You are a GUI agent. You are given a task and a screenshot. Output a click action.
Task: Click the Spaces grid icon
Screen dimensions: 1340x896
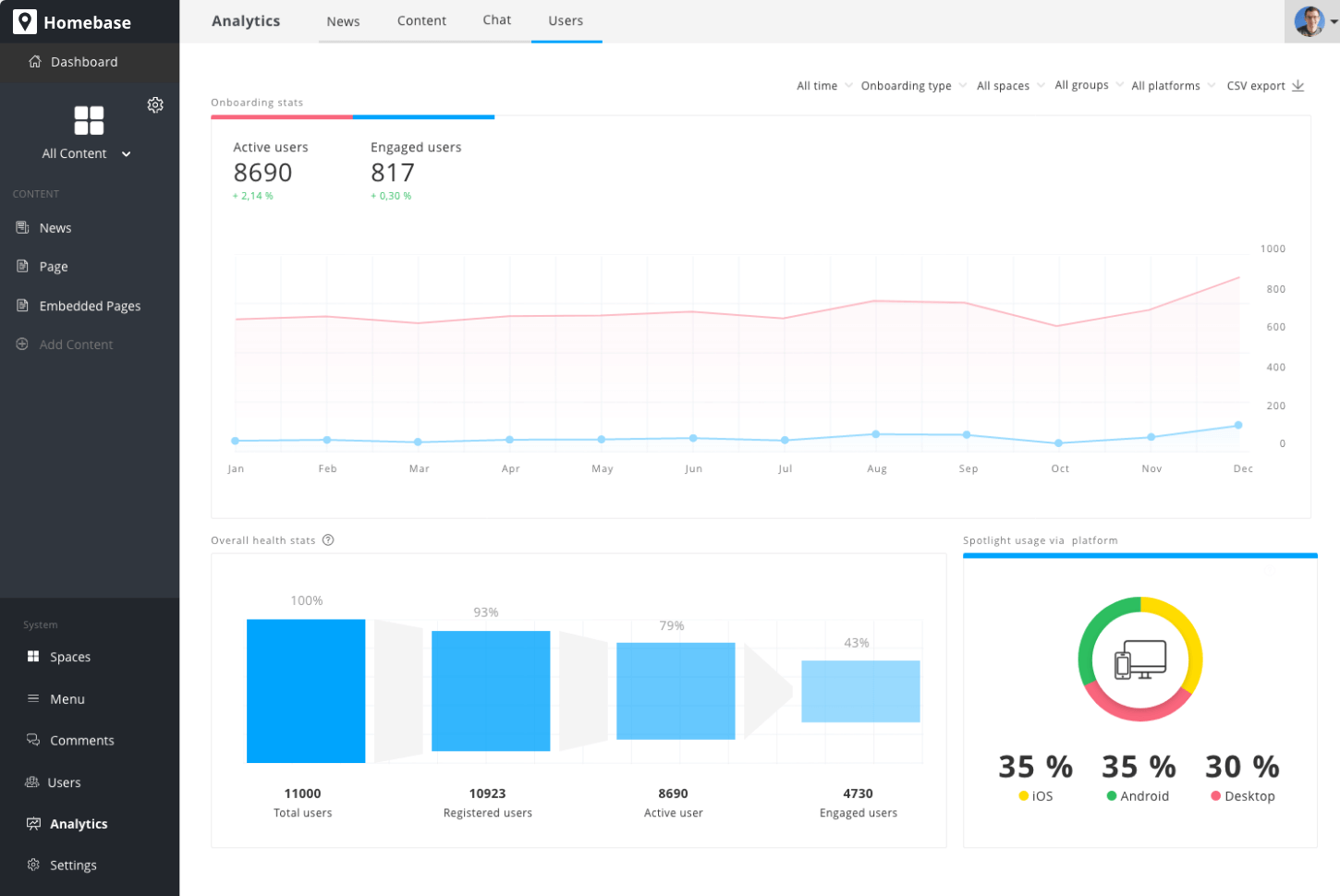click(33, 656)
